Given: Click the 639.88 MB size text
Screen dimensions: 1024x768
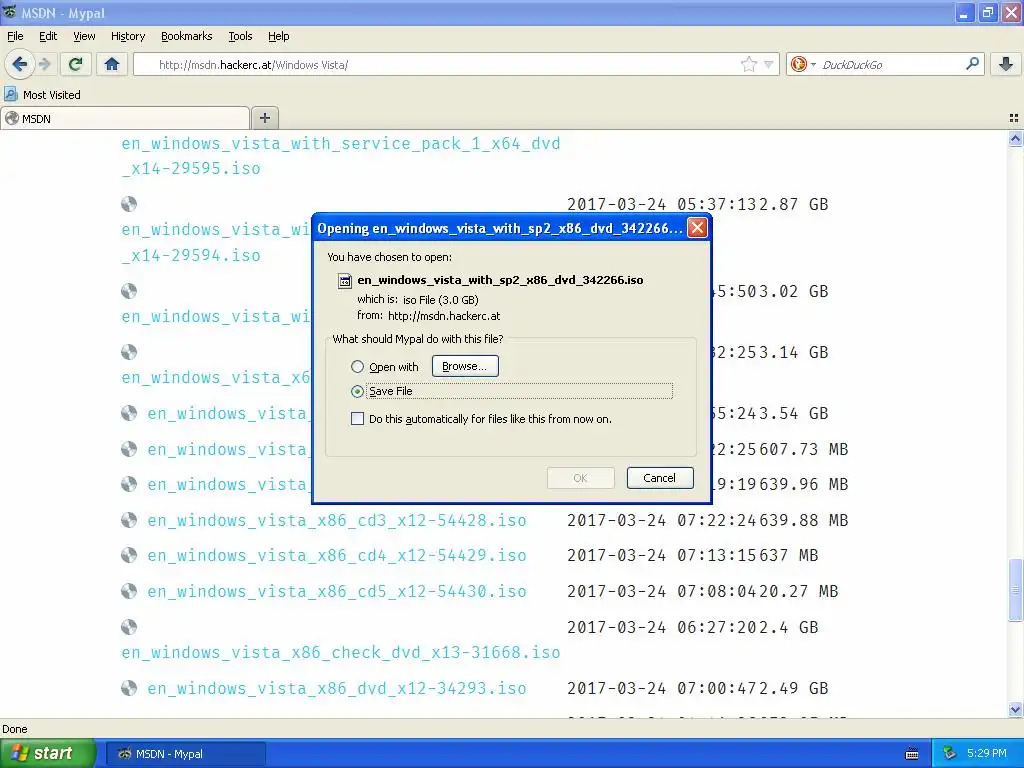Looking at the screenshot, I should [x=803, y=520].
